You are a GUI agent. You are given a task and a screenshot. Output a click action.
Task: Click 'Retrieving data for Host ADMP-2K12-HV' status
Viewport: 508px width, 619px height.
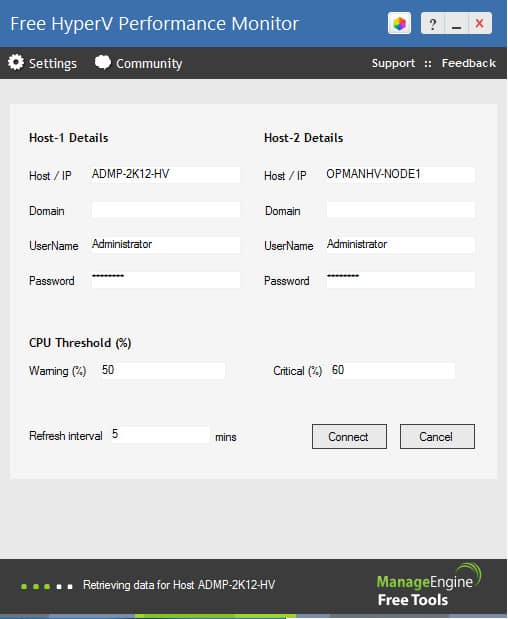179,585
